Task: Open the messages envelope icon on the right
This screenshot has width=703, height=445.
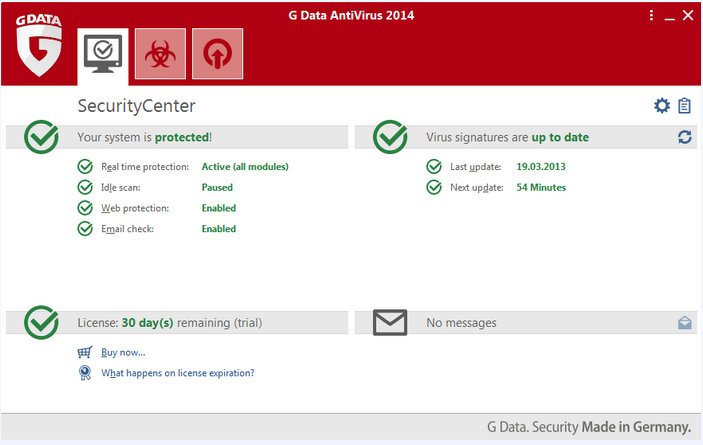Action: coord(685,323)
